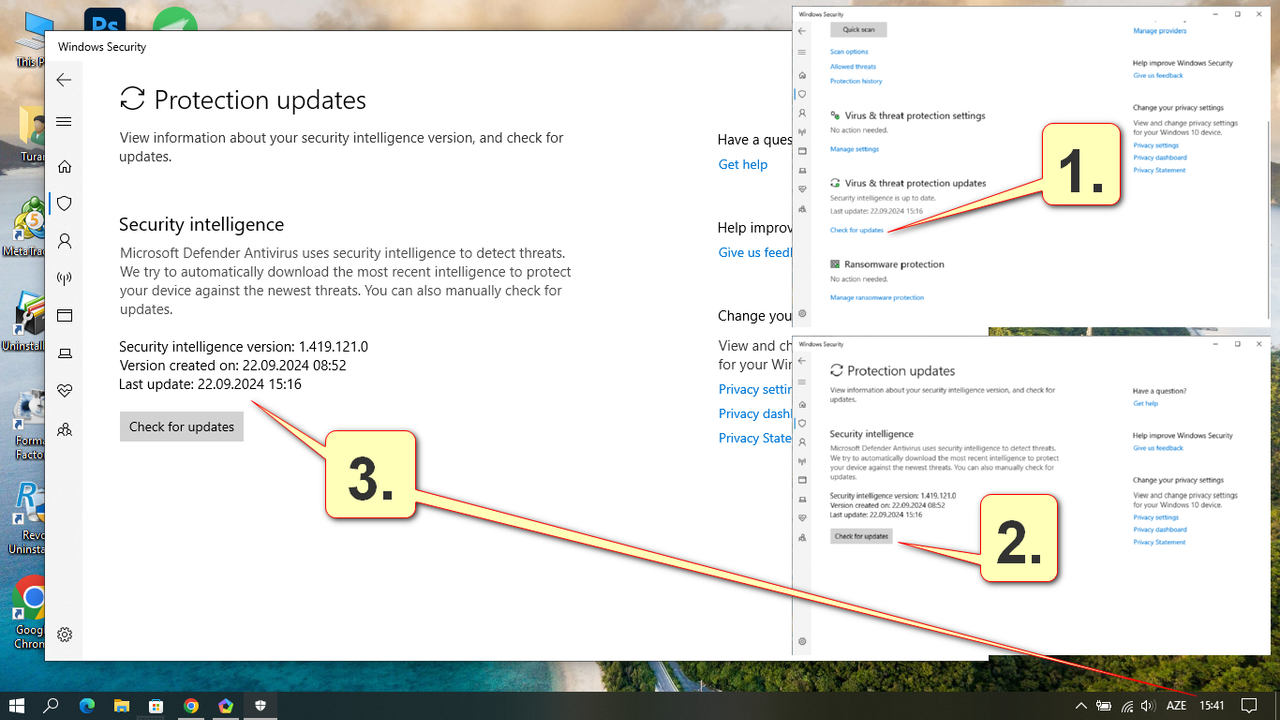The image size is (1280, 720).
Task: Open the main window's Privacy dashboard link
Action: [755, 413]
